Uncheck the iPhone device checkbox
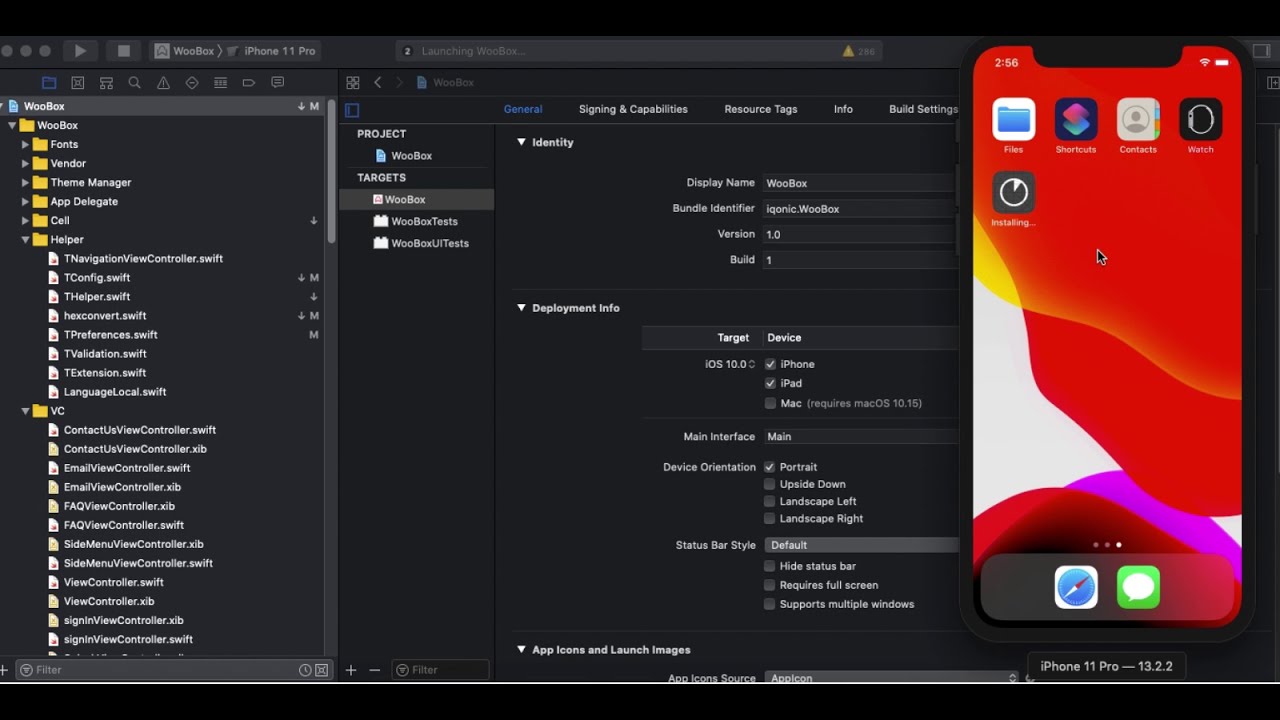 [x=770, y=364]
